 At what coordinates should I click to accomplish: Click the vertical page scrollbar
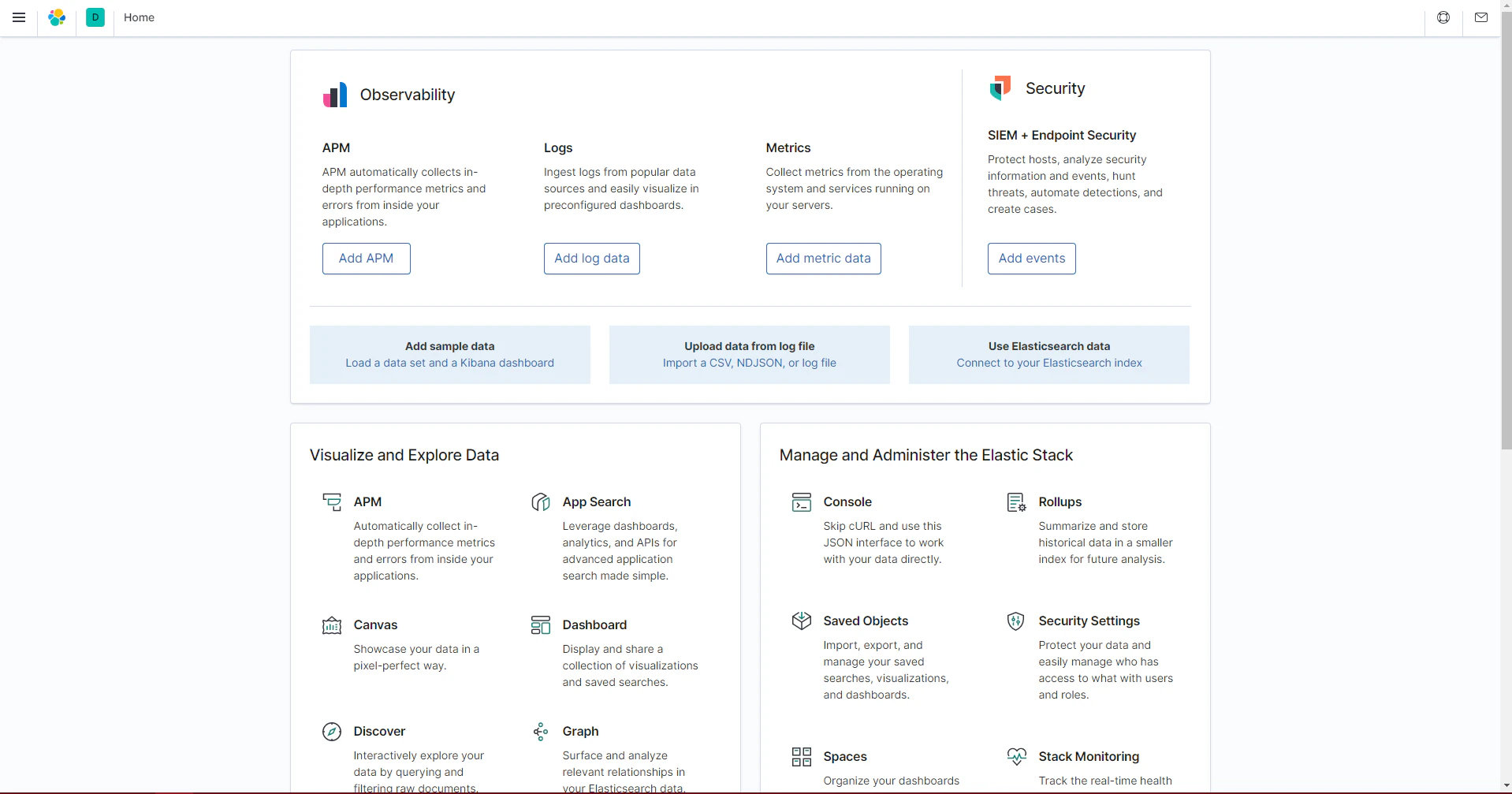[x=1506, y=237]
